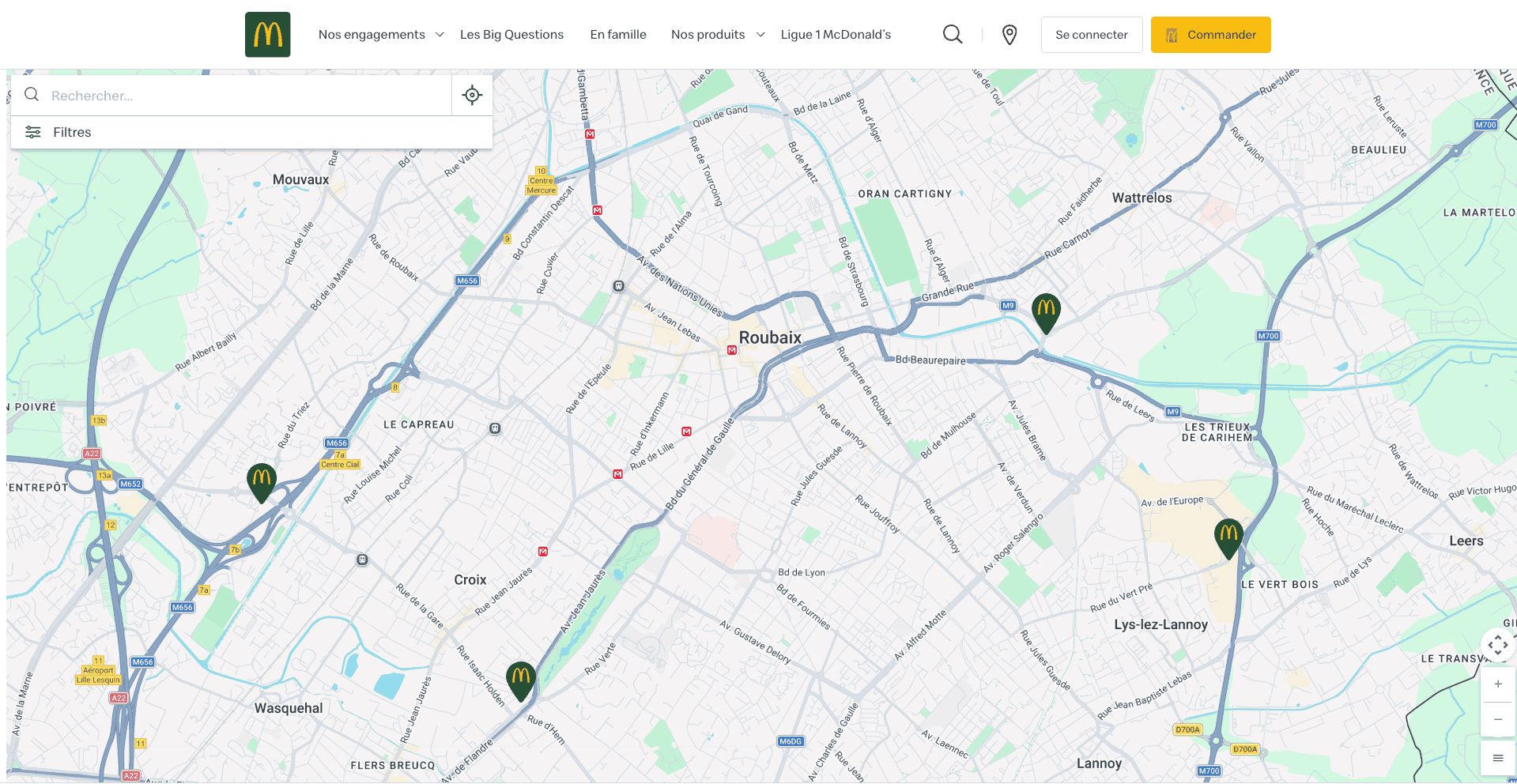This screenshot has height=784, width=1517.
Task: Click the Filtres sliders icon
Action: [33, 132]
